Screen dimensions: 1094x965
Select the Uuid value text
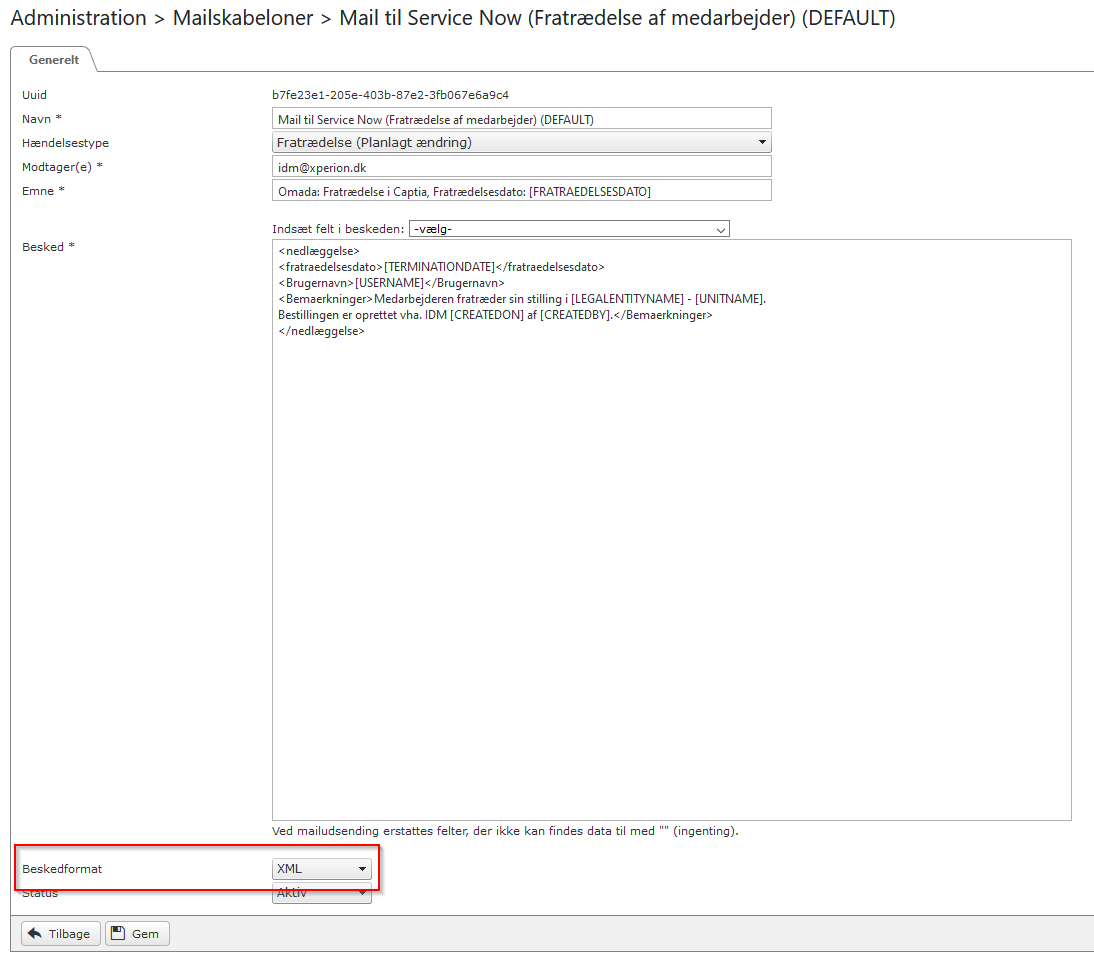point(390,95)
